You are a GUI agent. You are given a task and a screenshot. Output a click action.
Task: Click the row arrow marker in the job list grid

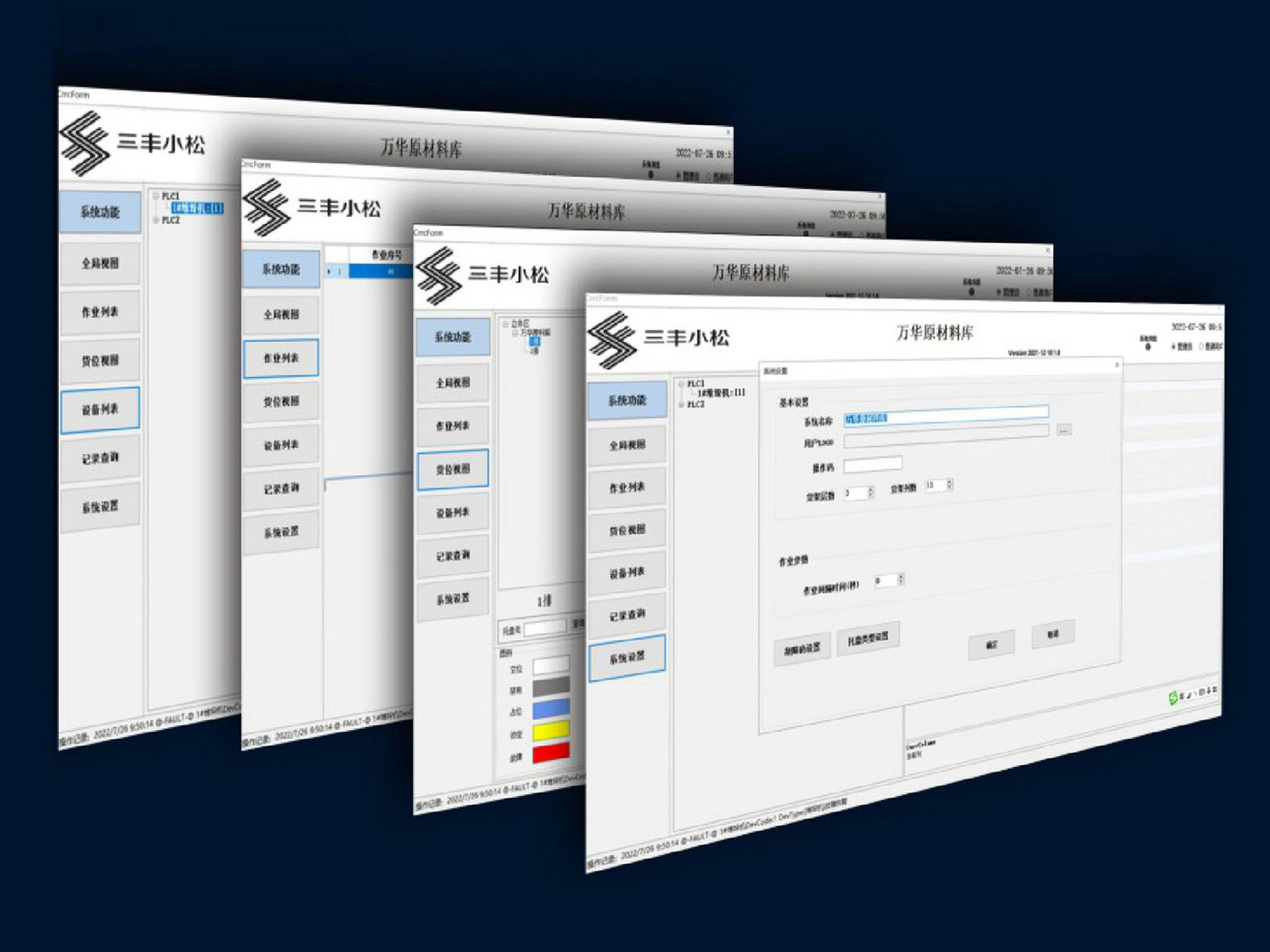tap(329, 271)
